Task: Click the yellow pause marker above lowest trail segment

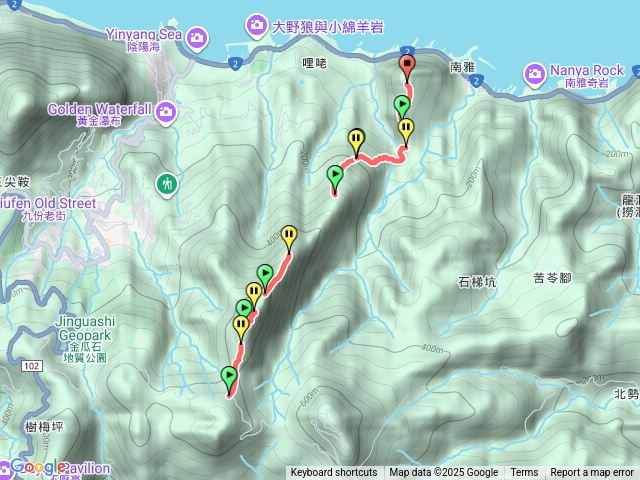Action: [x=241, y=329]
